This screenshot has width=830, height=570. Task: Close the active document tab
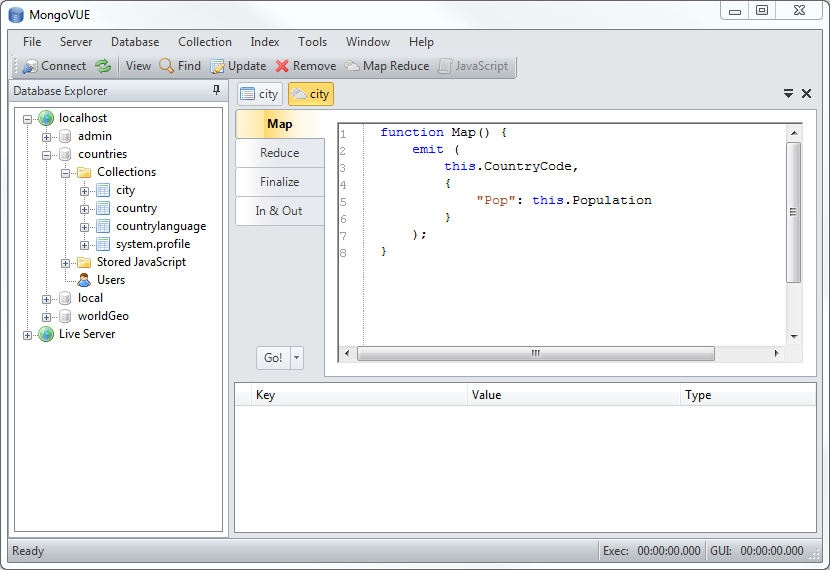pos(806,93)
